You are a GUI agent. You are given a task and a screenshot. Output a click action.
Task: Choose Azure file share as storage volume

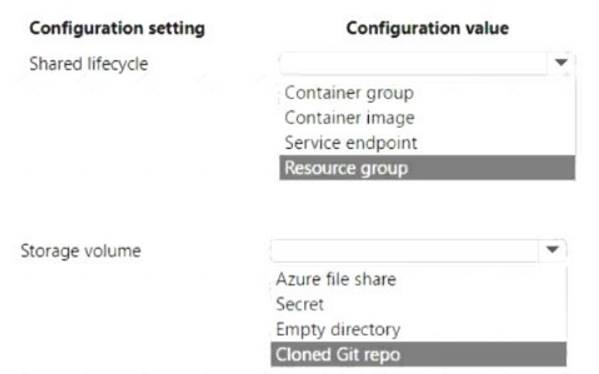click(419, 279)
